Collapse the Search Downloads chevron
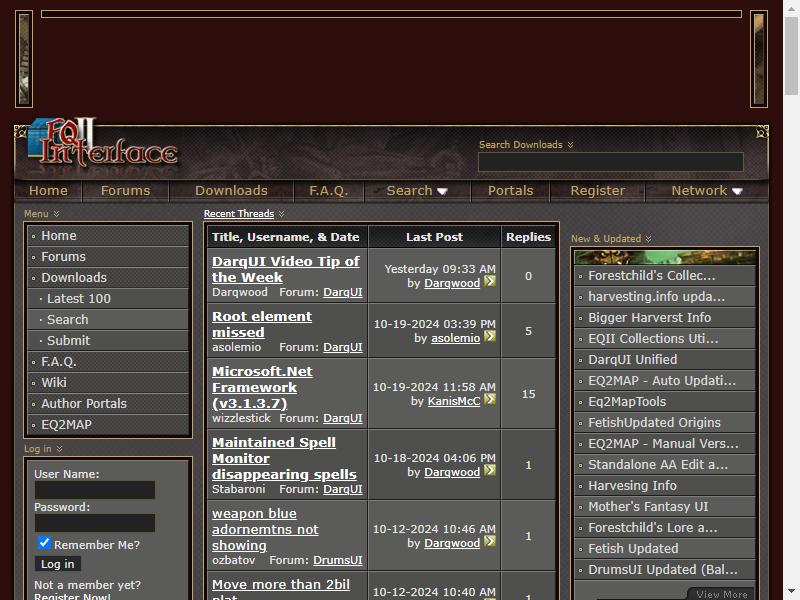The image size is (800, 600). [570, 145]
